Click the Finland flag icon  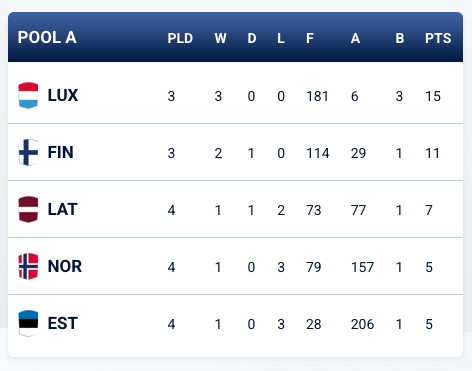(x=28, y=152)
